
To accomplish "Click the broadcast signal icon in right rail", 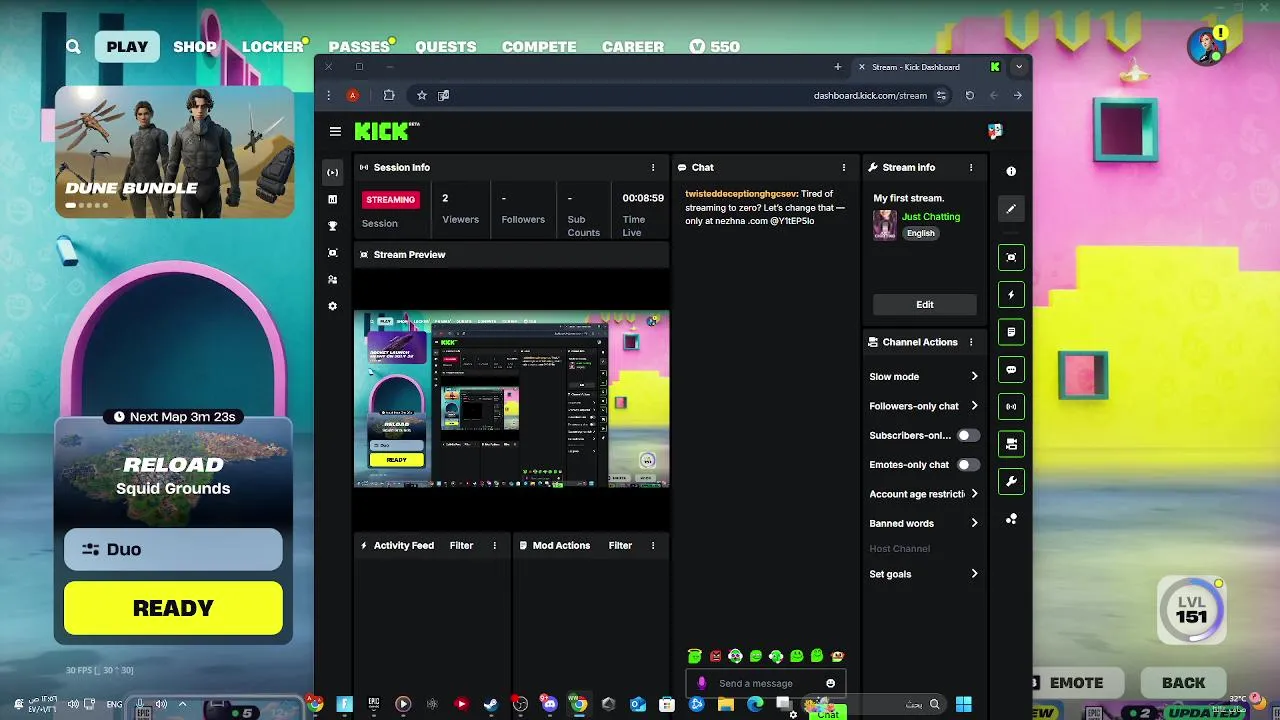I will 1011,407.
